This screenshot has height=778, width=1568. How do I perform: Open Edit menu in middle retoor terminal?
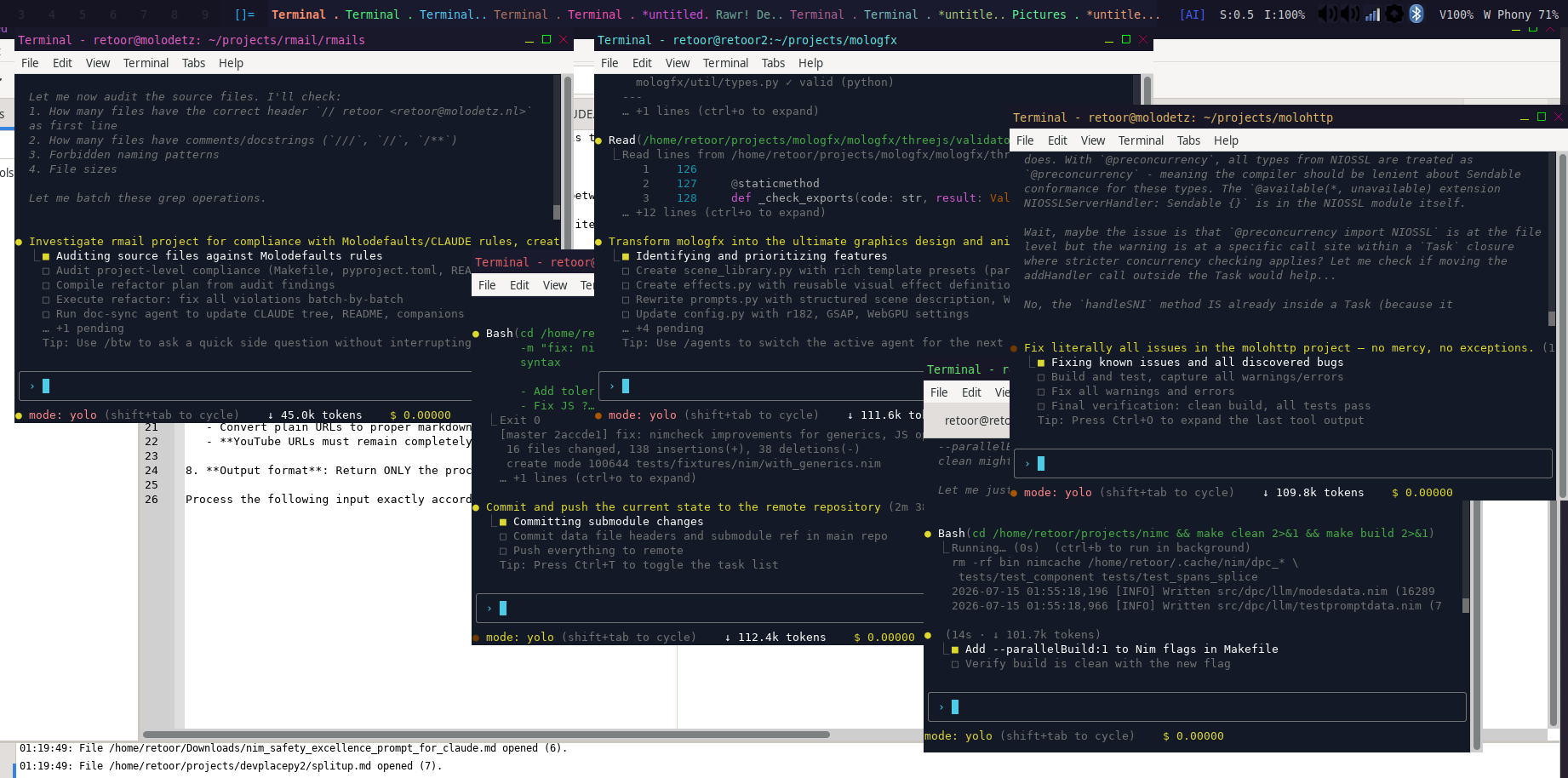519,285
